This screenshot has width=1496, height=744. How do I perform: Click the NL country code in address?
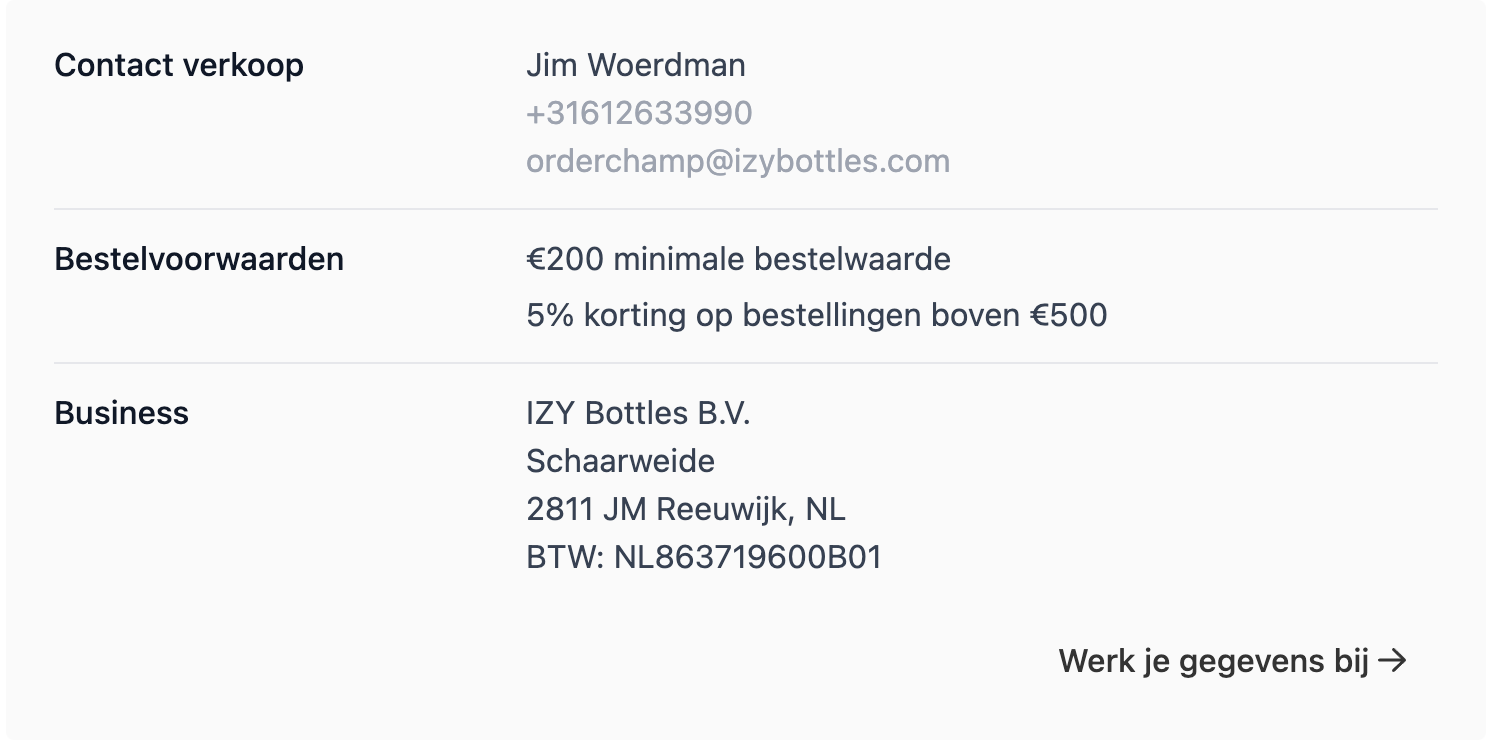click(825, 509)
